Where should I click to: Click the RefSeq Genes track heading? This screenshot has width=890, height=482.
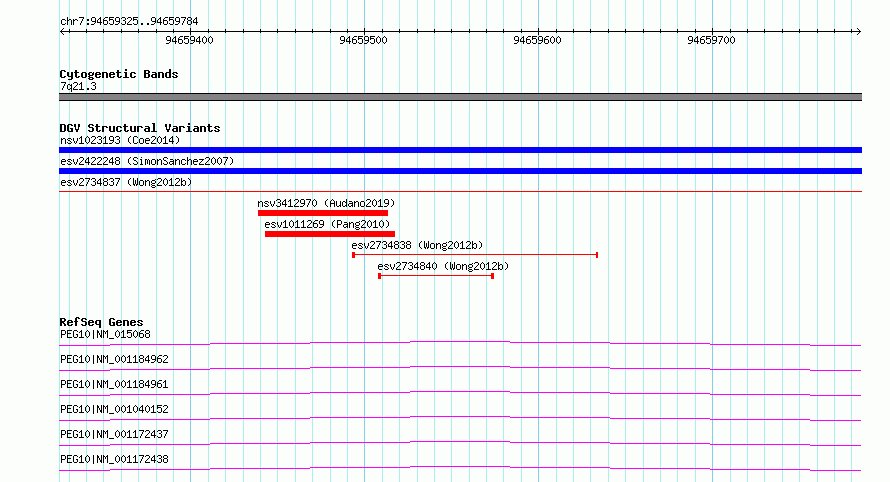pyautogui.click(x=101, y=322)
